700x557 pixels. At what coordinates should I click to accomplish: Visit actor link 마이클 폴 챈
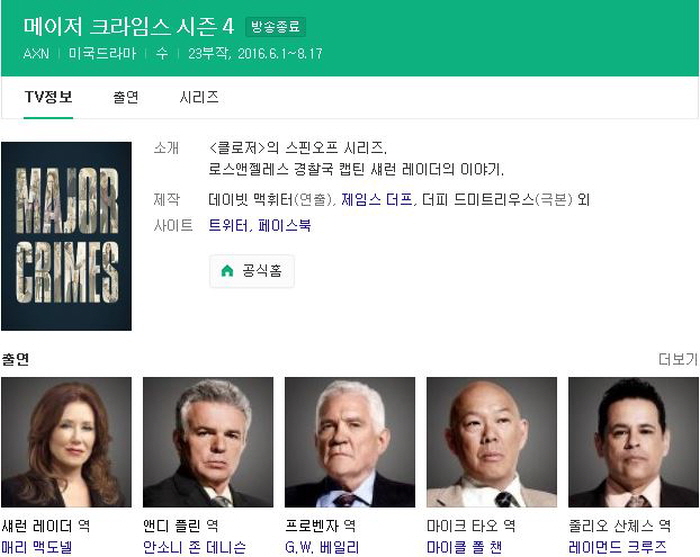click(x=464, y=547)
